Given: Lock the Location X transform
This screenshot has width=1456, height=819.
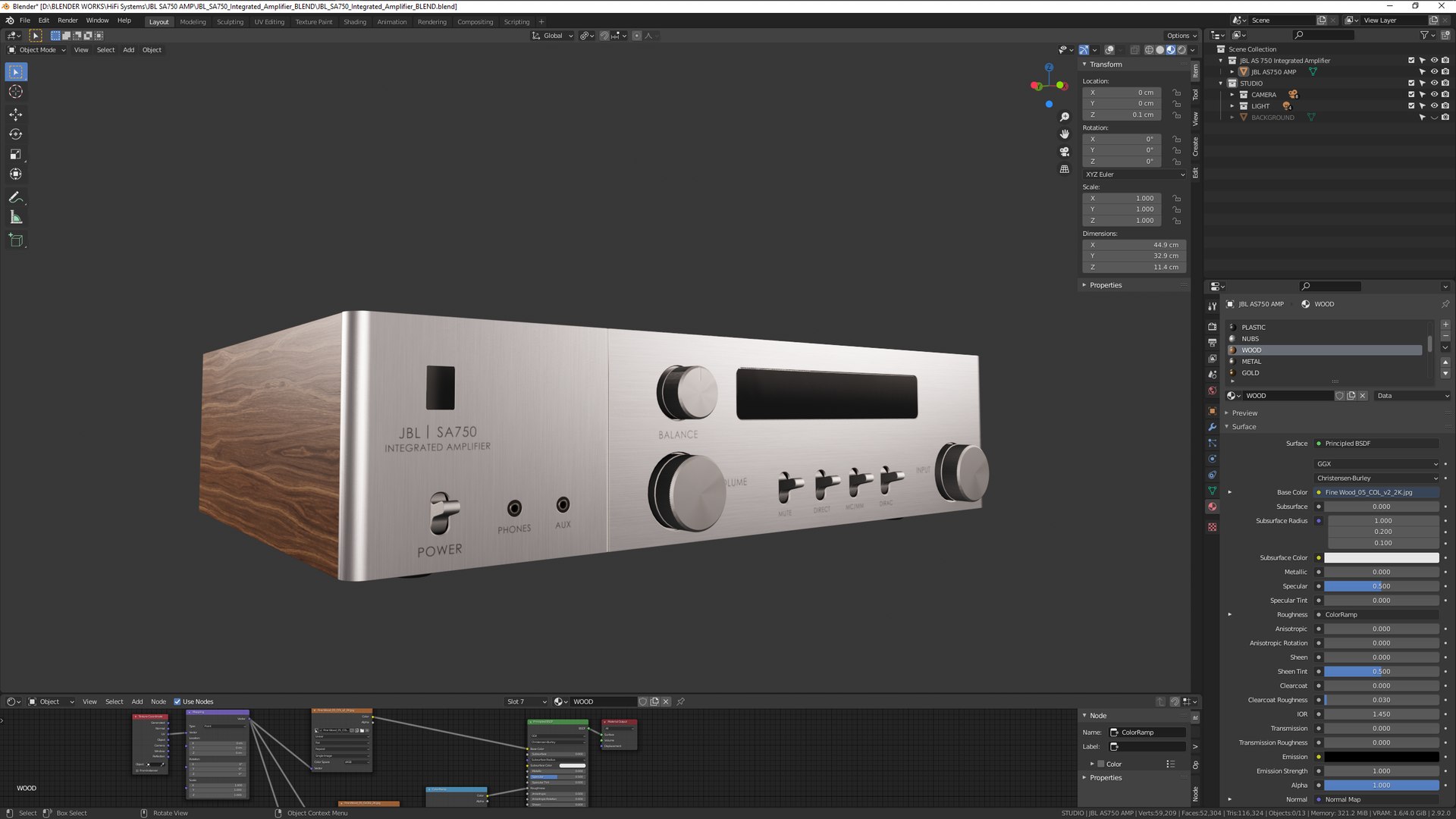Looking at the screenshot, I should tap(1176, 93).
